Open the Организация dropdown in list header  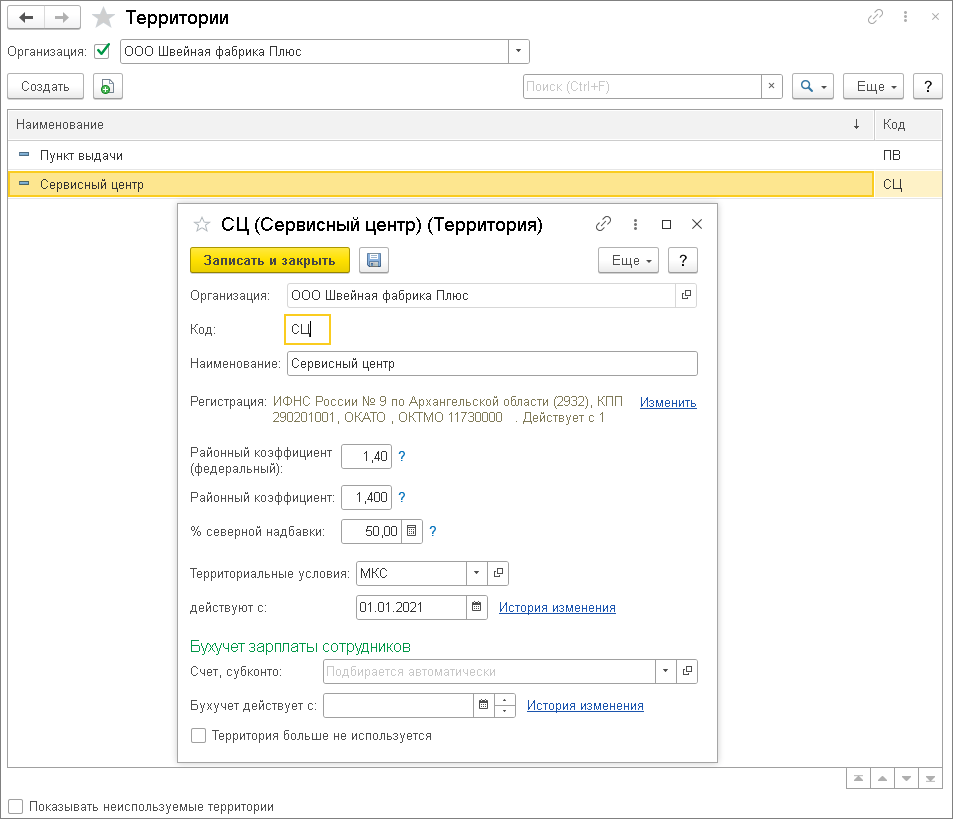pos(518,51)
